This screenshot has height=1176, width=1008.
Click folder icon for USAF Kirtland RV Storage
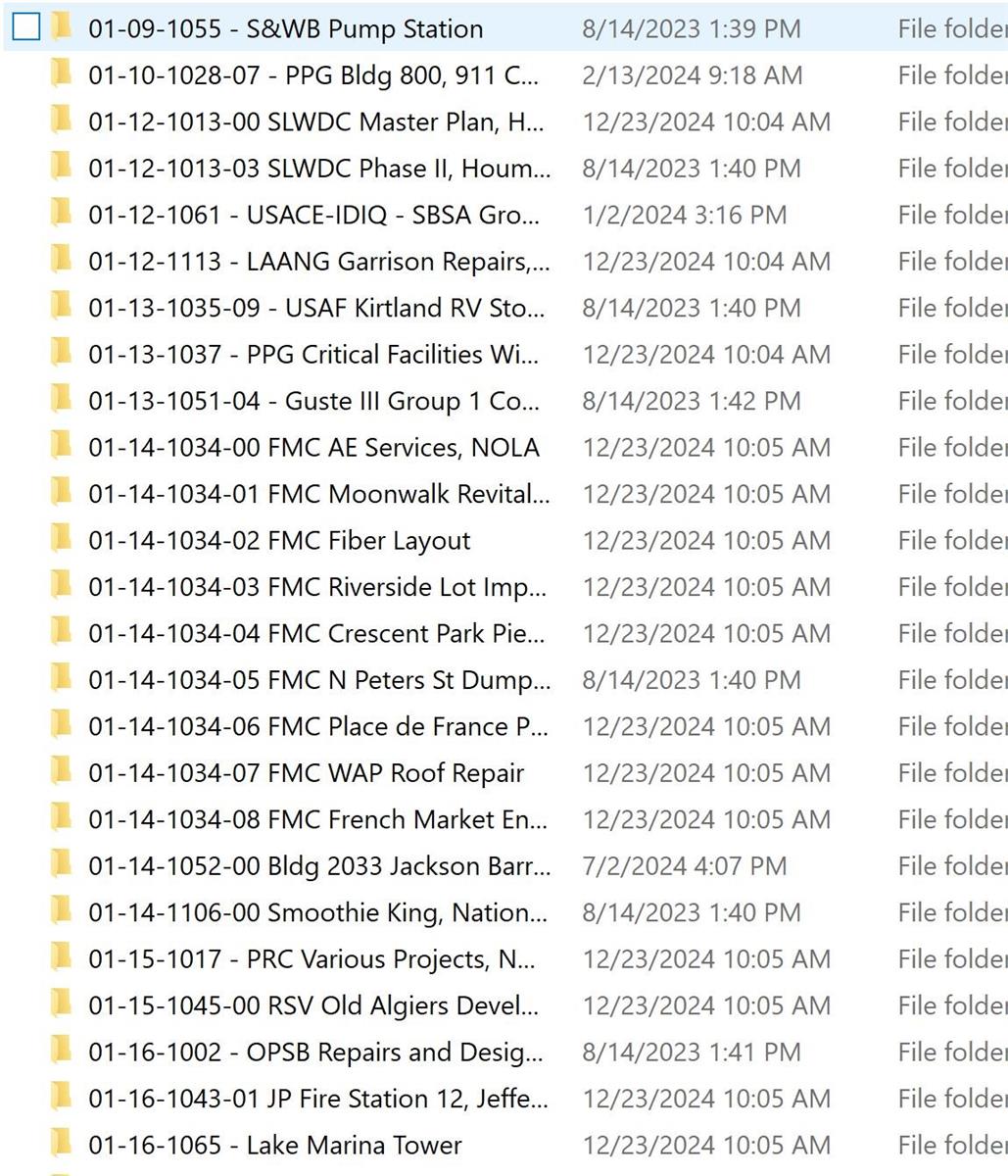coord(62,307)
